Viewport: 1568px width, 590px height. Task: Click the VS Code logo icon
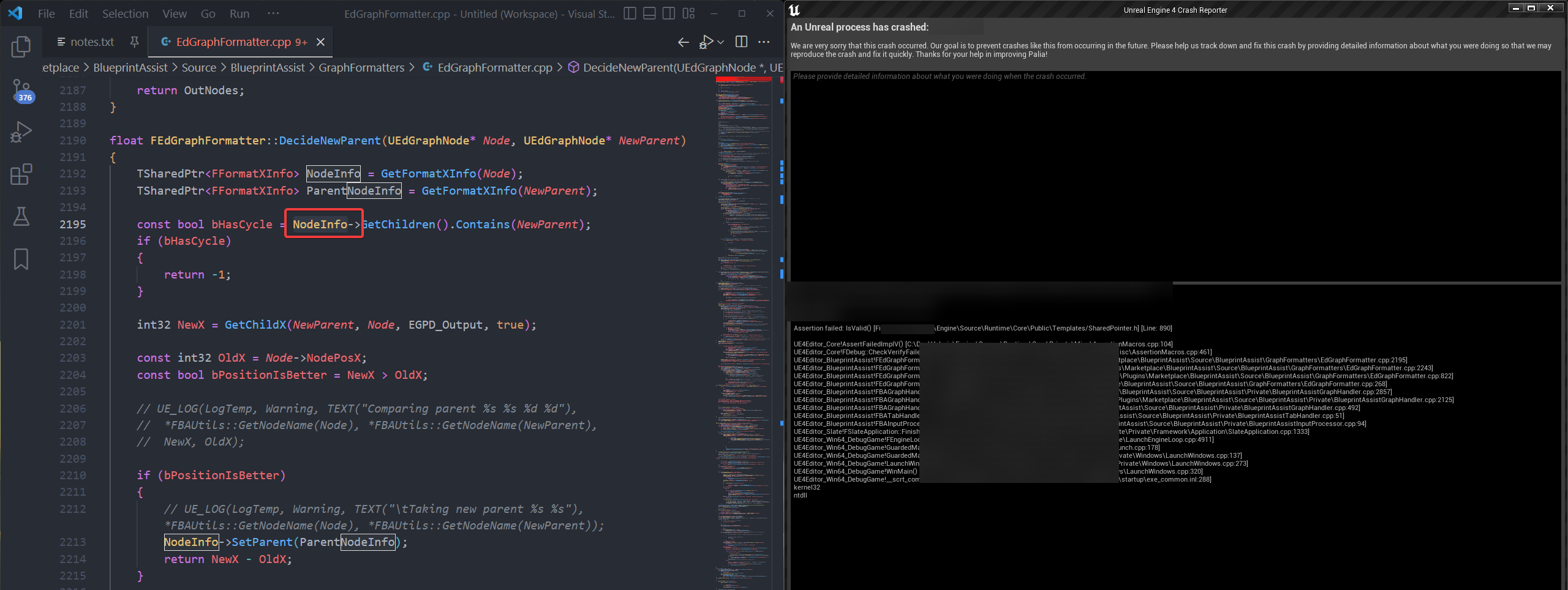point(15,13)
